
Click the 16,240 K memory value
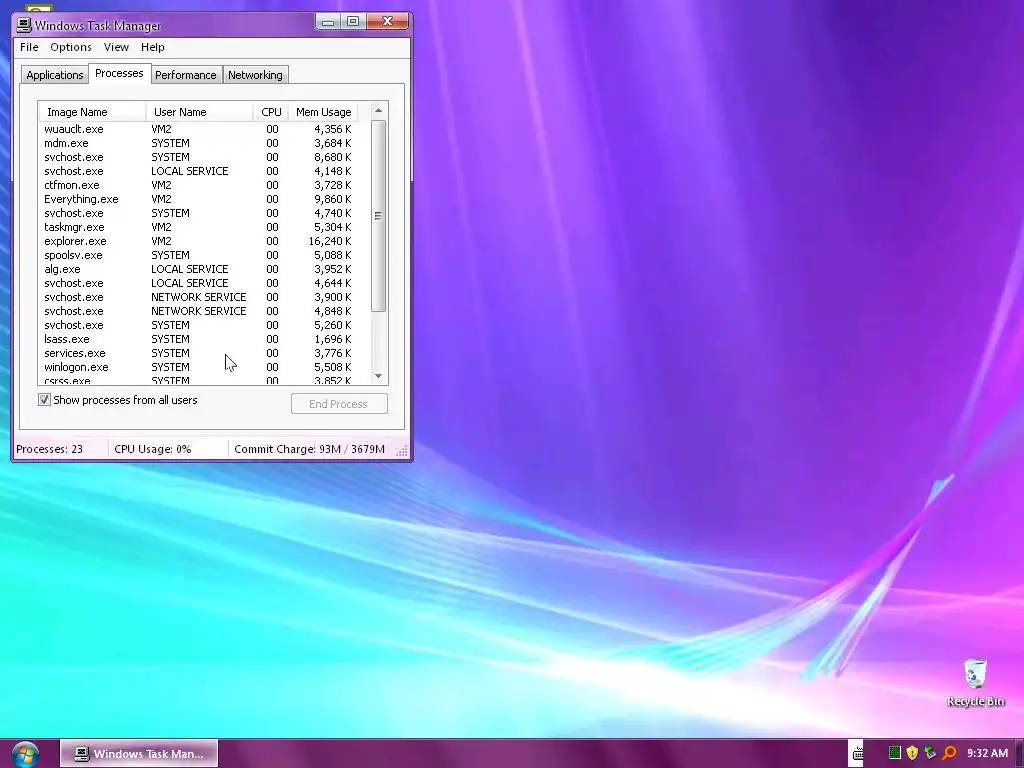click(x=330, y=241)
